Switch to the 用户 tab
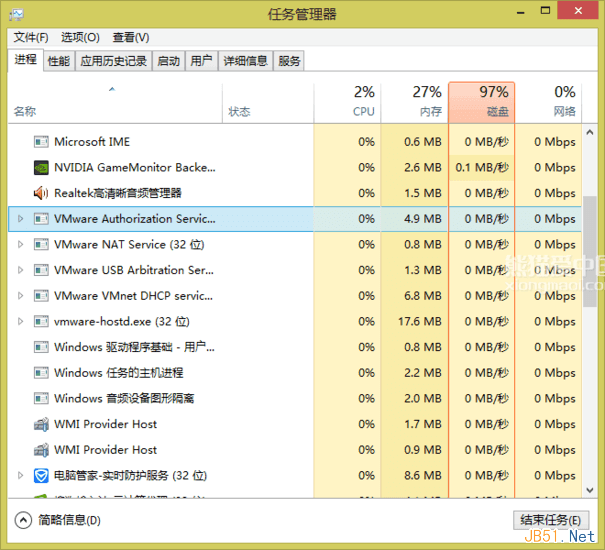This screenshot has height=550, width=605. point(201,61)
